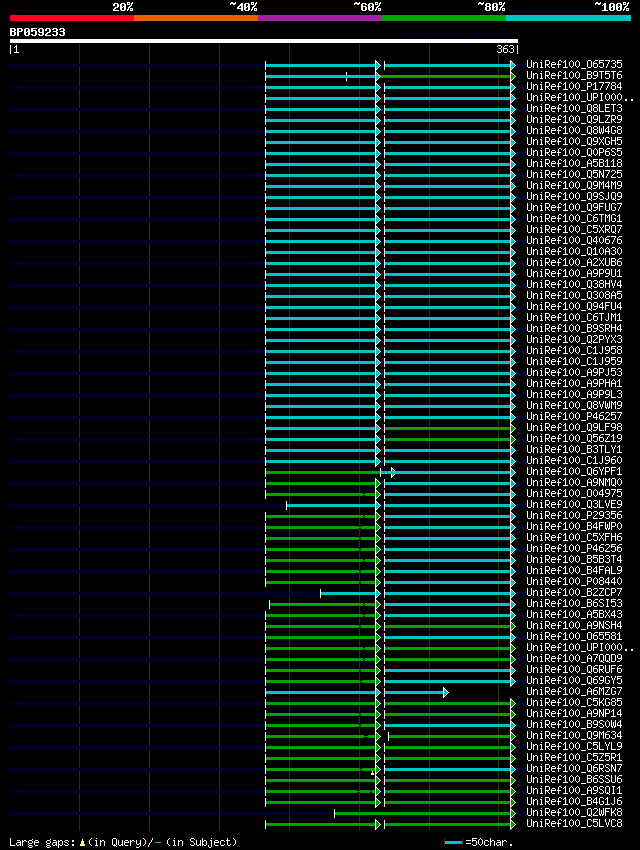640x850 pixels.
Task: Select label UniRef100_C1J960
Action: click(574, 461)
